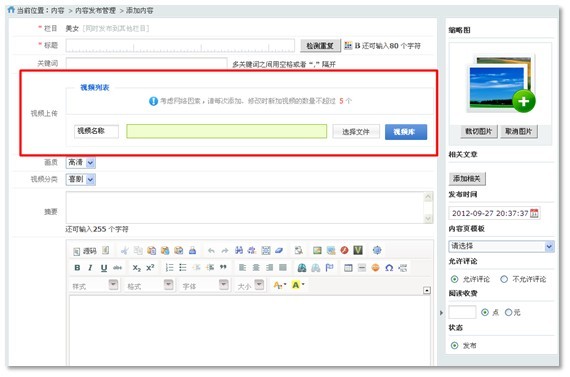Click the 视频库 button

tap(406, 132)
